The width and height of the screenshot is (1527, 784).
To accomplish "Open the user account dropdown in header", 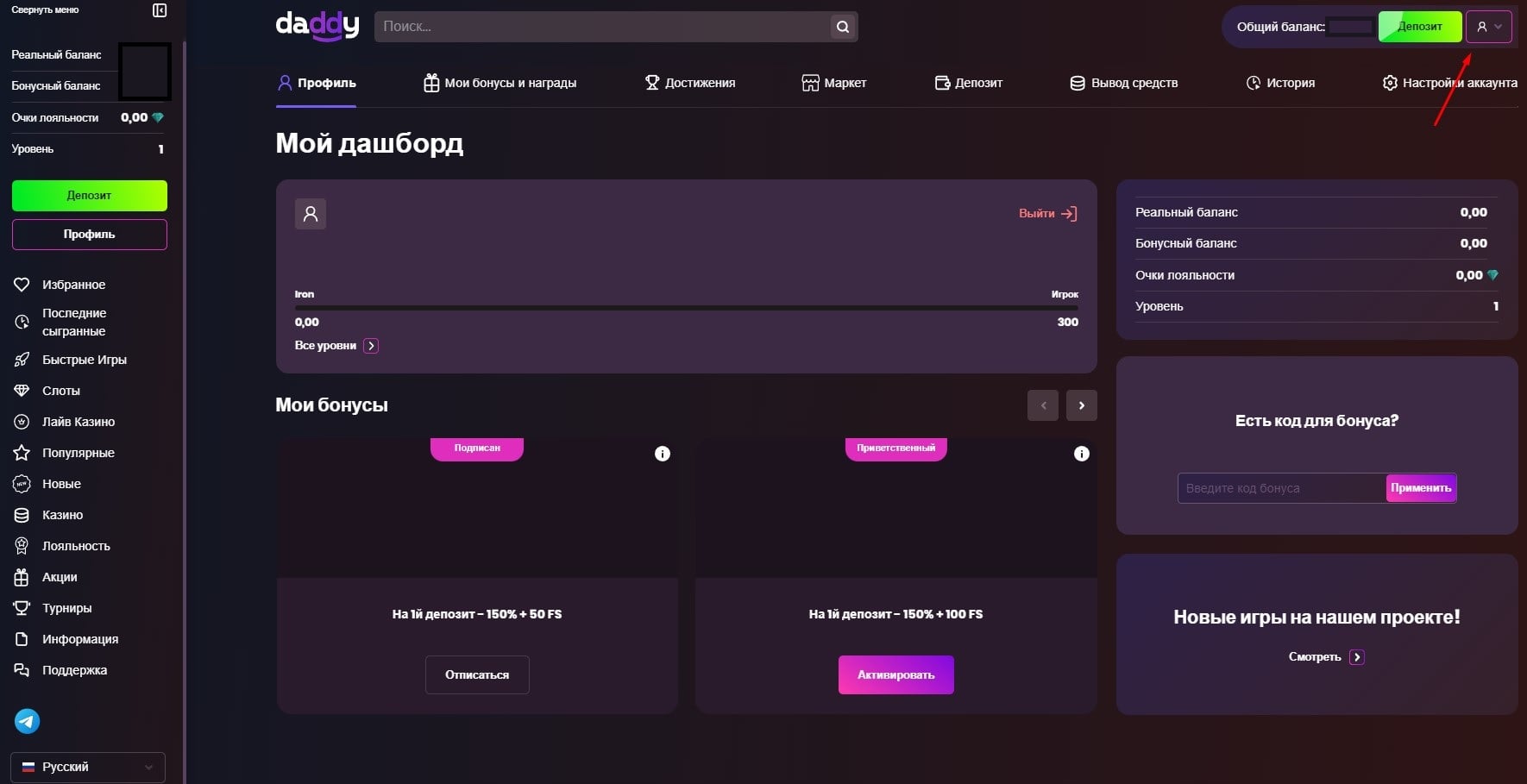I will (x=1489, y=27).
